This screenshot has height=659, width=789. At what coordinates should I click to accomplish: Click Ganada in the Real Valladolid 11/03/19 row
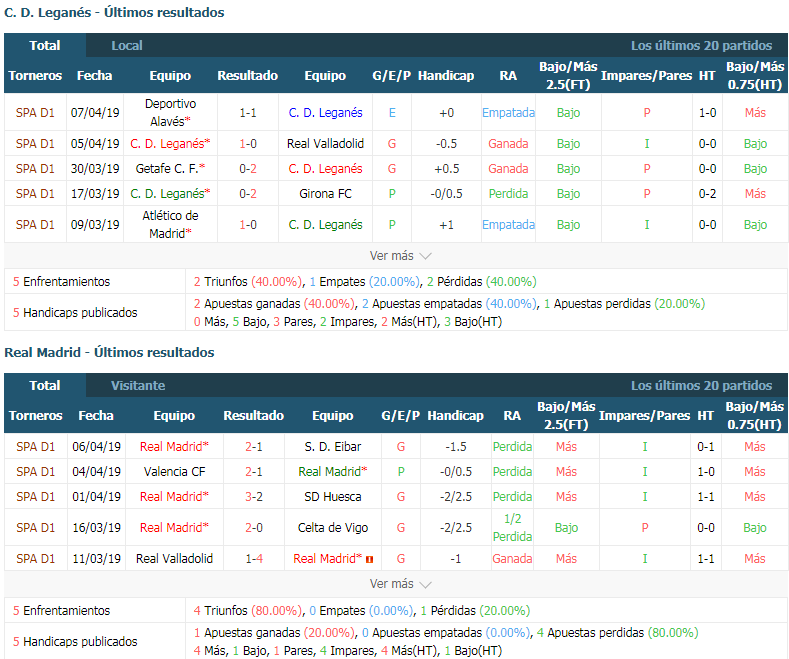click(512, 559)
